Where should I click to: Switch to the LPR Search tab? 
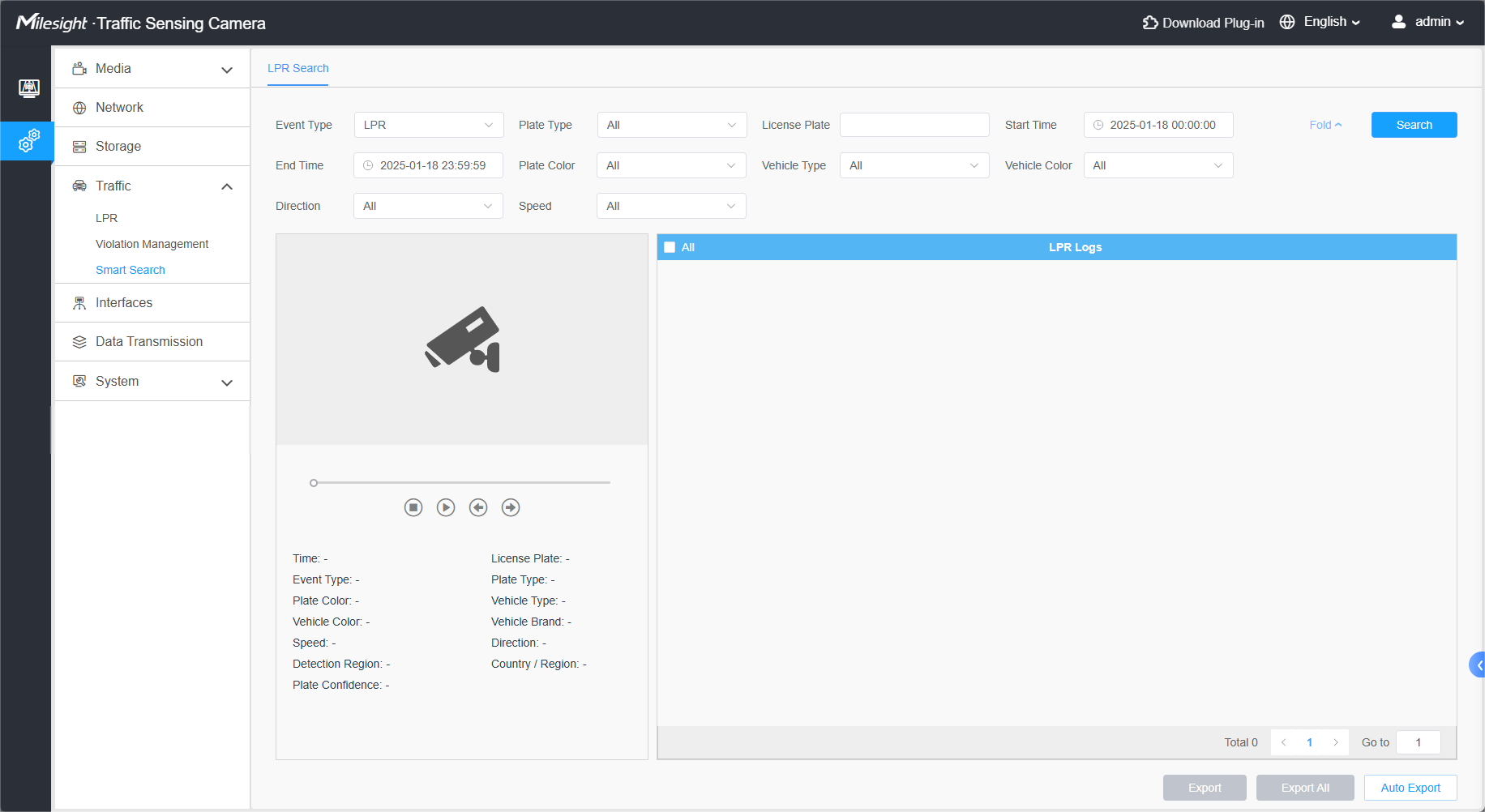(298, 68)
